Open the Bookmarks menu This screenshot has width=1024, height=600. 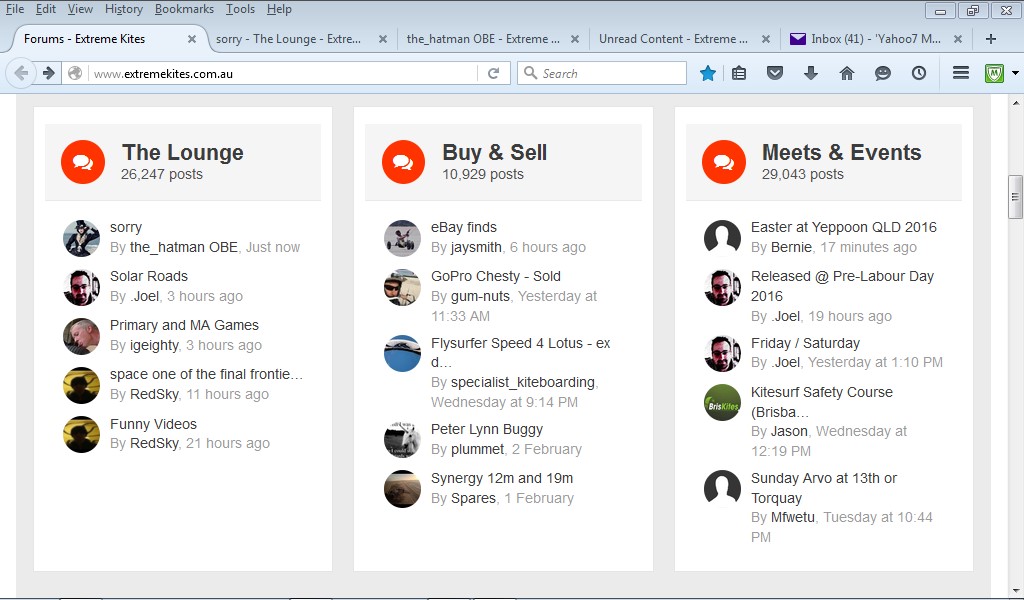184,9
